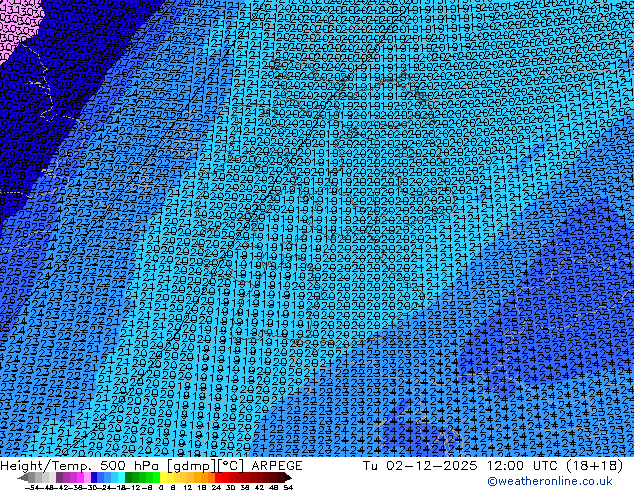
Task: Click the -54 label at the scale's start
Action: pos(32,487)
